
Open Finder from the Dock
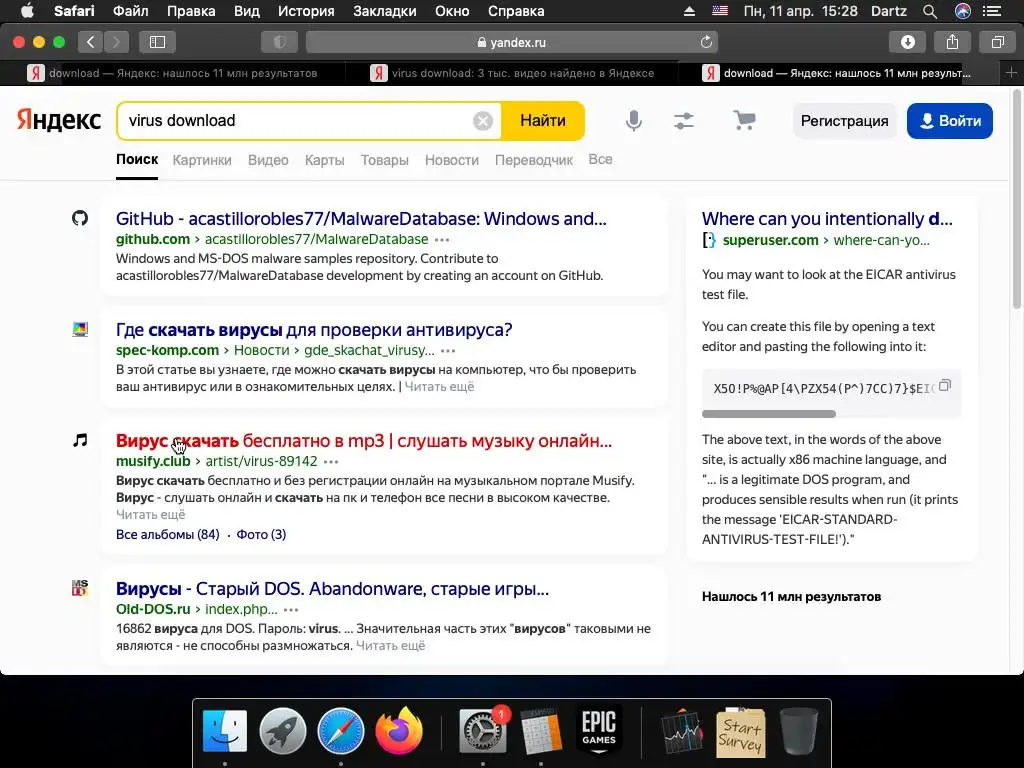click(225, 731)
